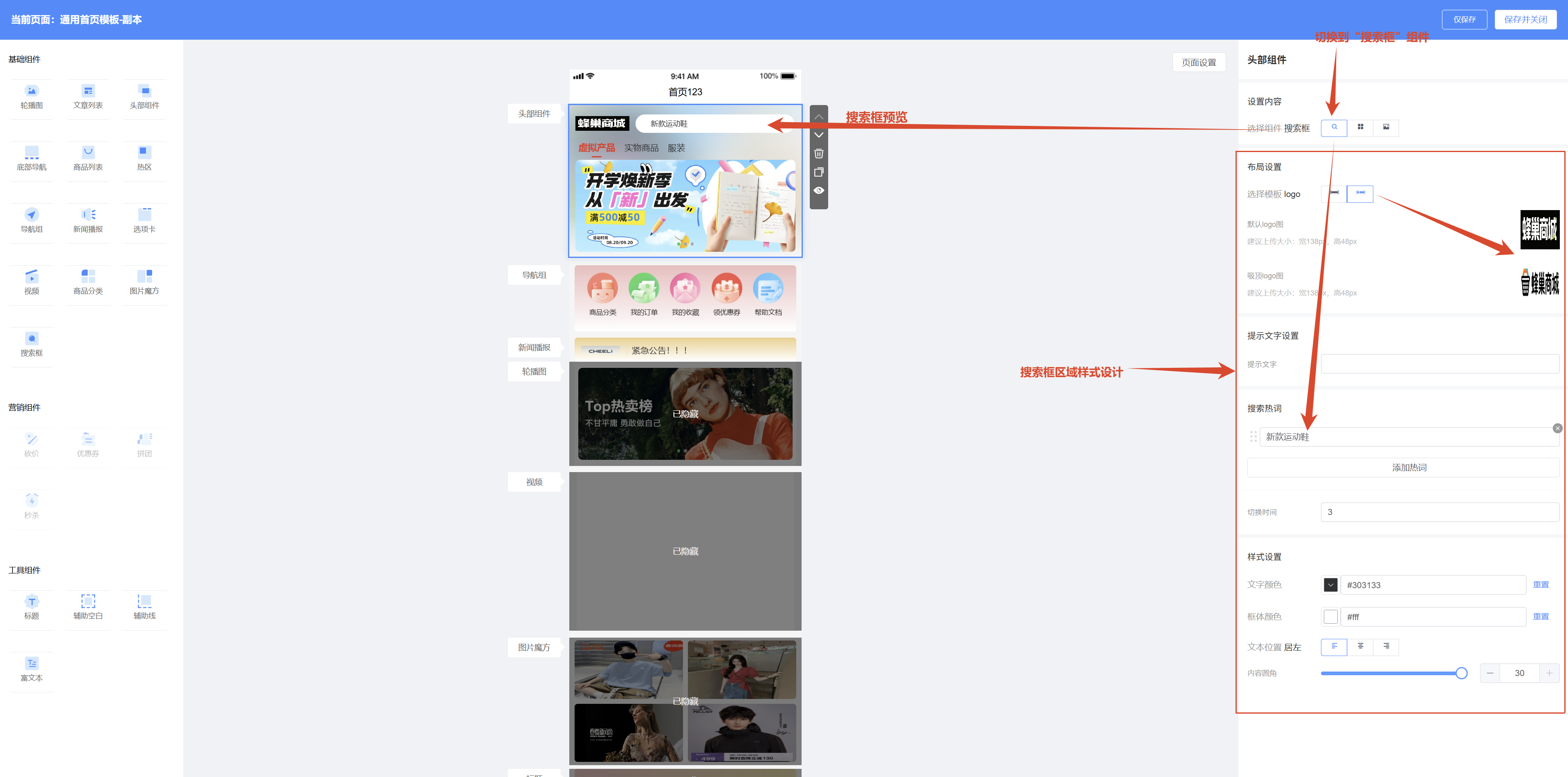Image resolution: width=1568 pixels, height=777 pixels.
Task: Select the 搜索框 search box component
Action: pyautogui.click(x=31, y=346)
